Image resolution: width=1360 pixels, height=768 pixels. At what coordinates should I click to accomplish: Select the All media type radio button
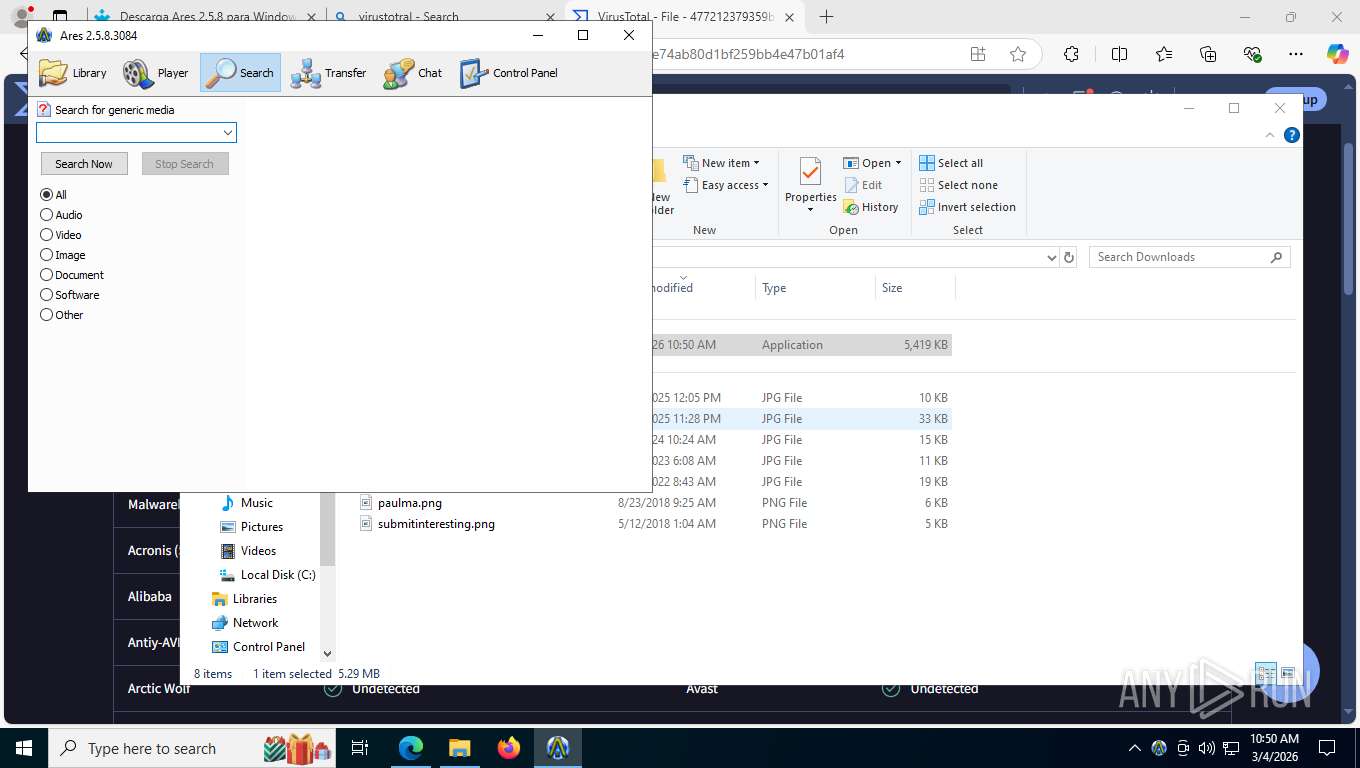pos(46,195)
